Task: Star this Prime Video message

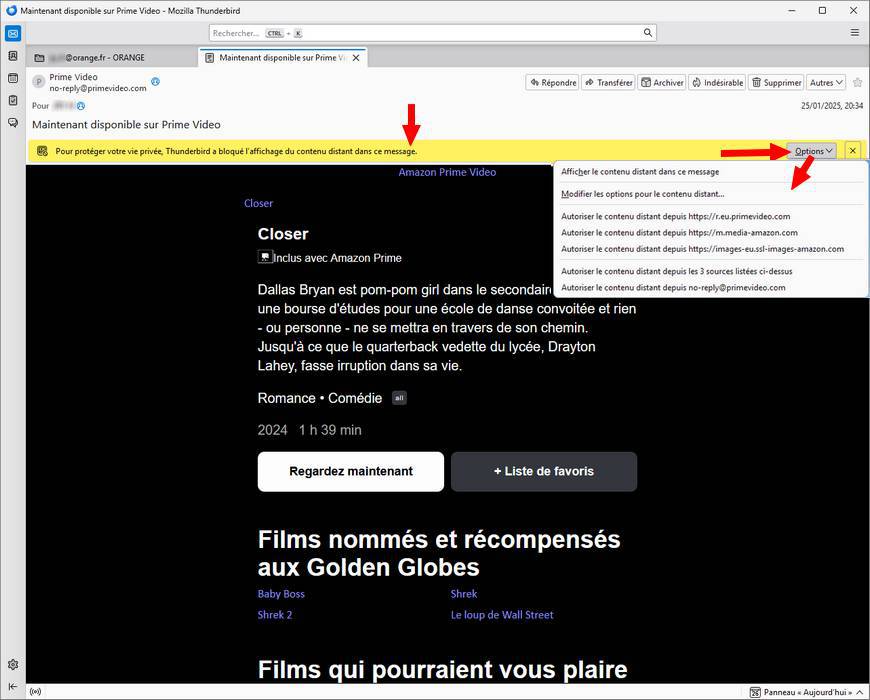Action: 857,83
